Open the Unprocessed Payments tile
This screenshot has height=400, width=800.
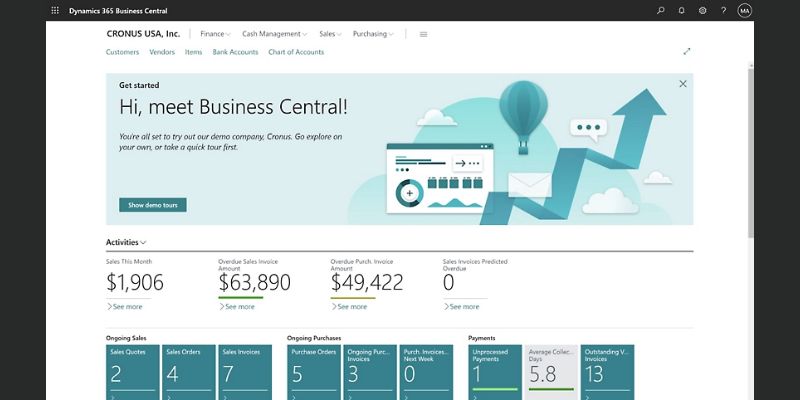[495, 372]
